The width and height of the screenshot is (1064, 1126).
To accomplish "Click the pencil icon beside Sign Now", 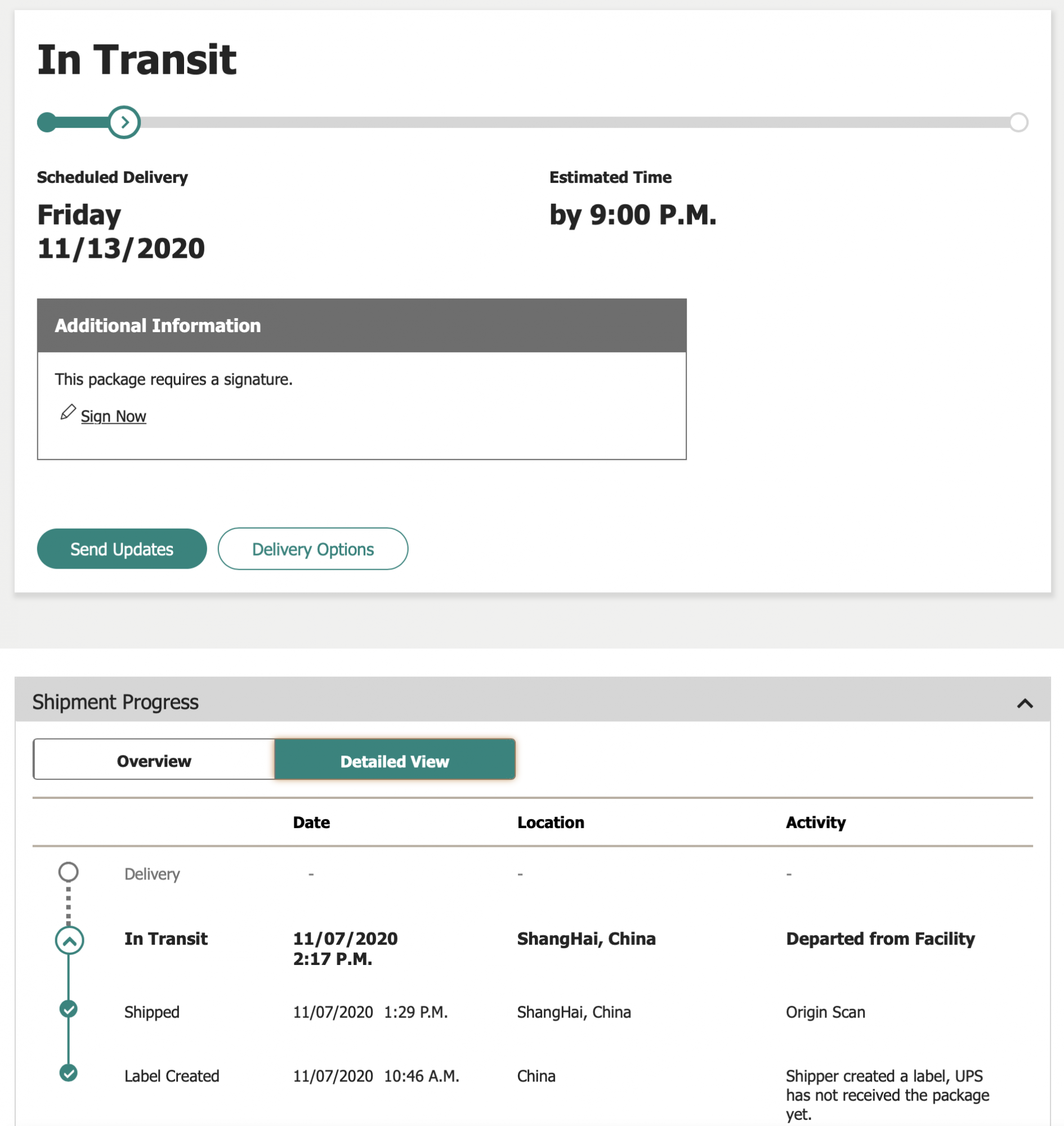I will point(68,412).
